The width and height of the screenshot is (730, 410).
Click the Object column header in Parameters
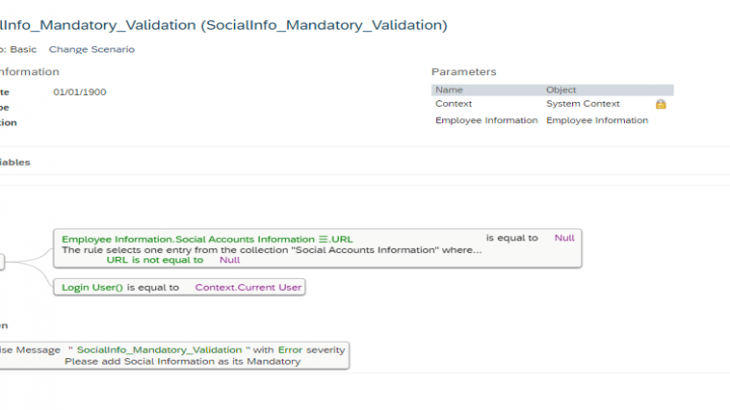pyautogui.click(x=561, y=90)
